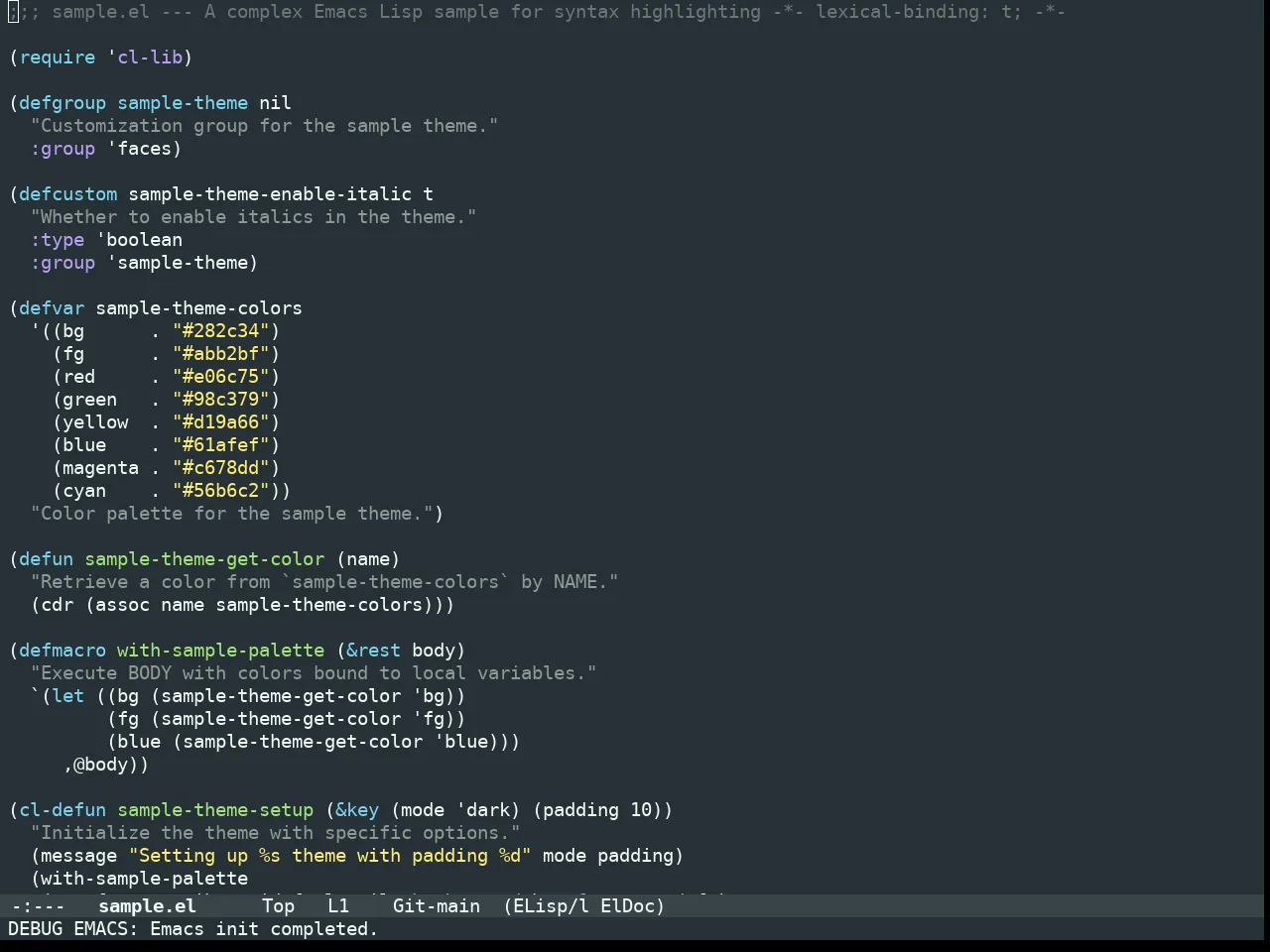Click the color string "#56b6c2"

[x=221, y=491]
